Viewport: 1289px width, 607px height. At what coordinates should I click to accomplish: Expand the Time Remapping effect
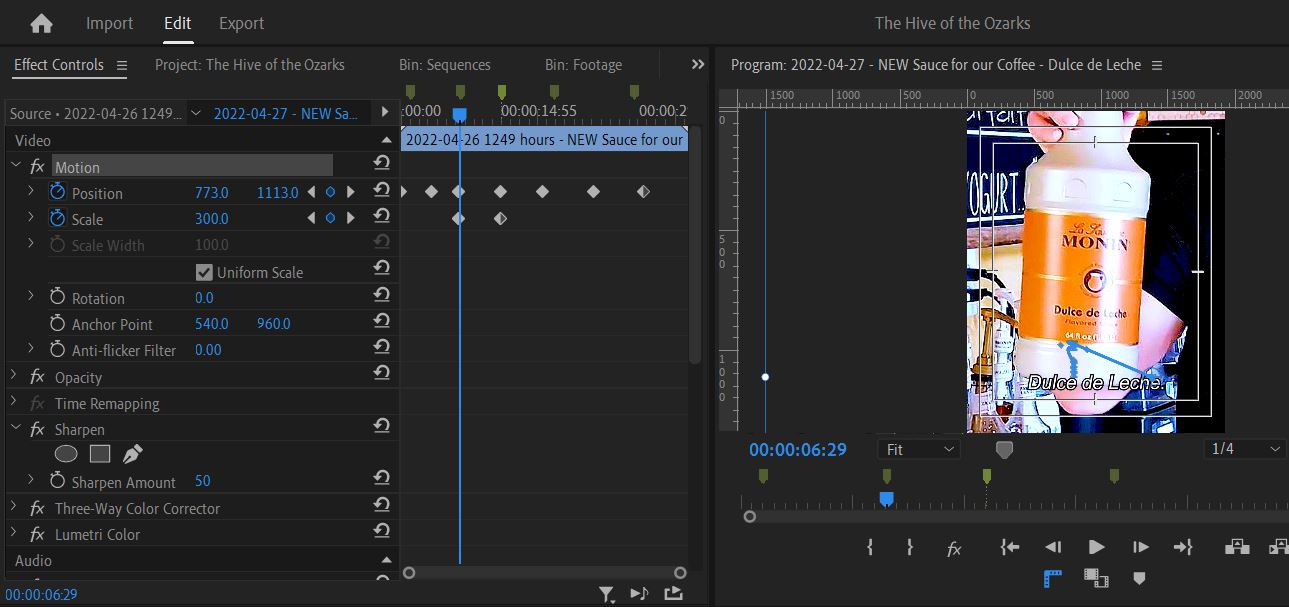(x=14, y=403)
